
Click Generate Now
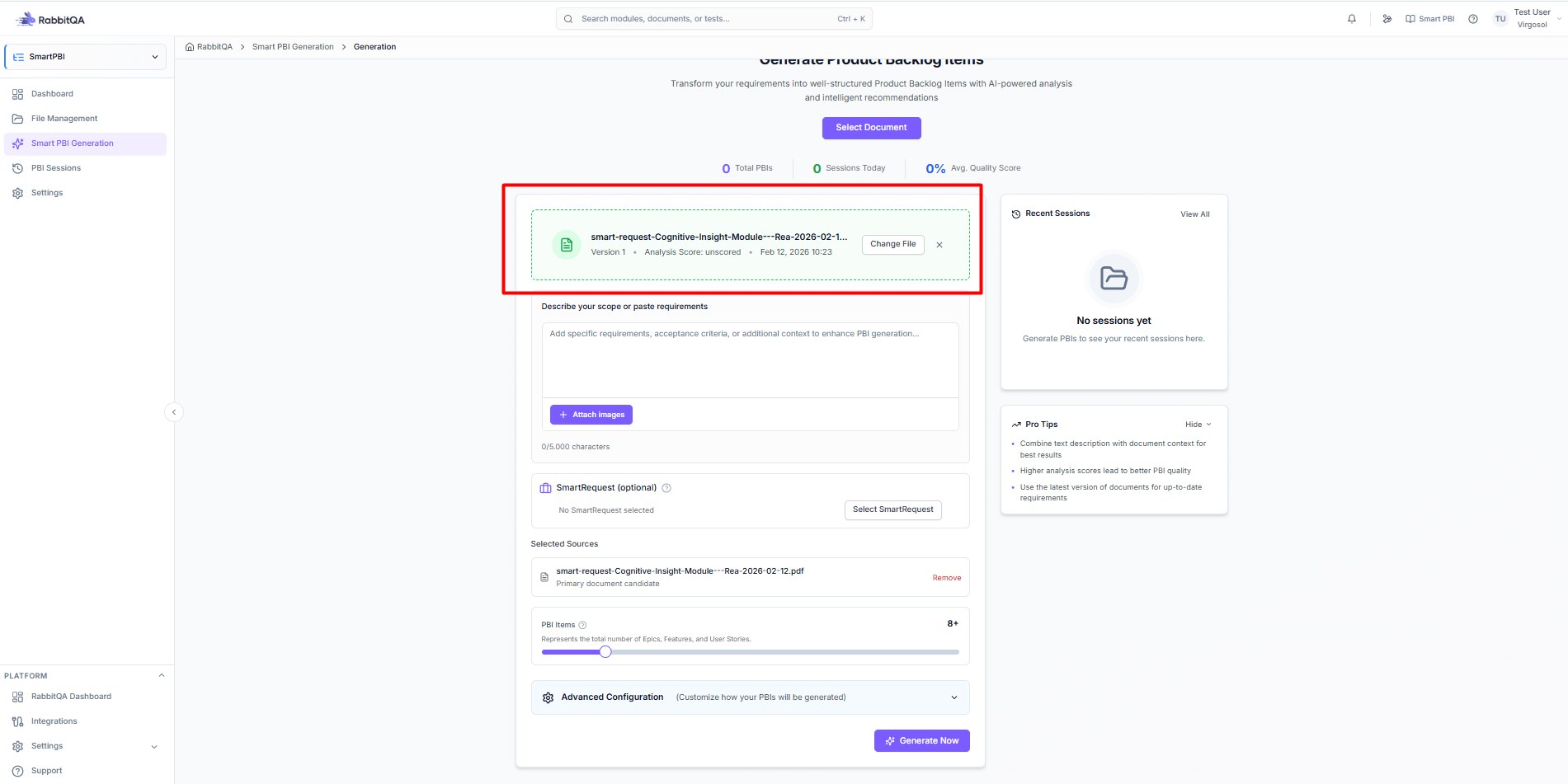point(922,741)
